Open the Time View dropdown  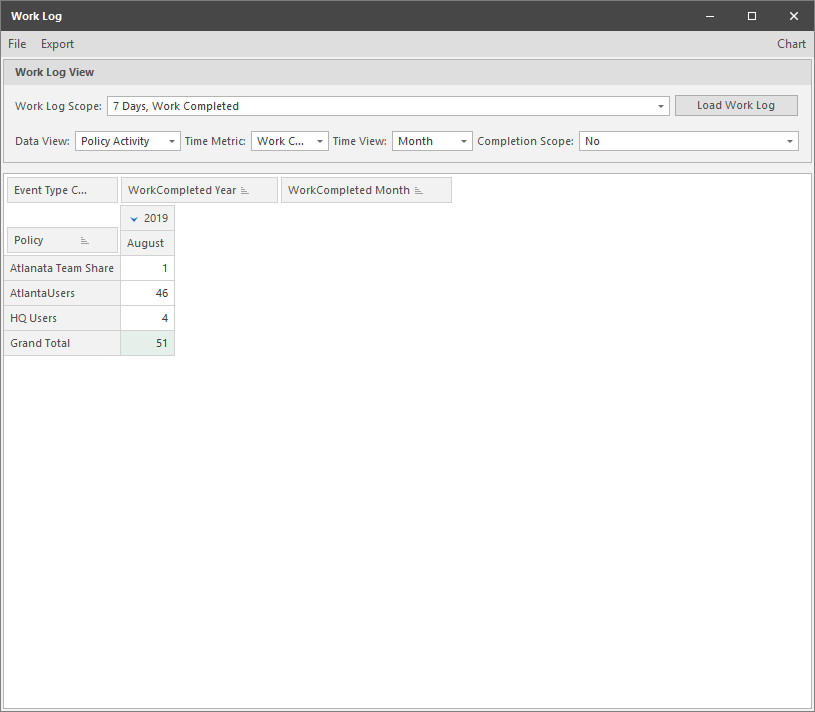point(463,141)
